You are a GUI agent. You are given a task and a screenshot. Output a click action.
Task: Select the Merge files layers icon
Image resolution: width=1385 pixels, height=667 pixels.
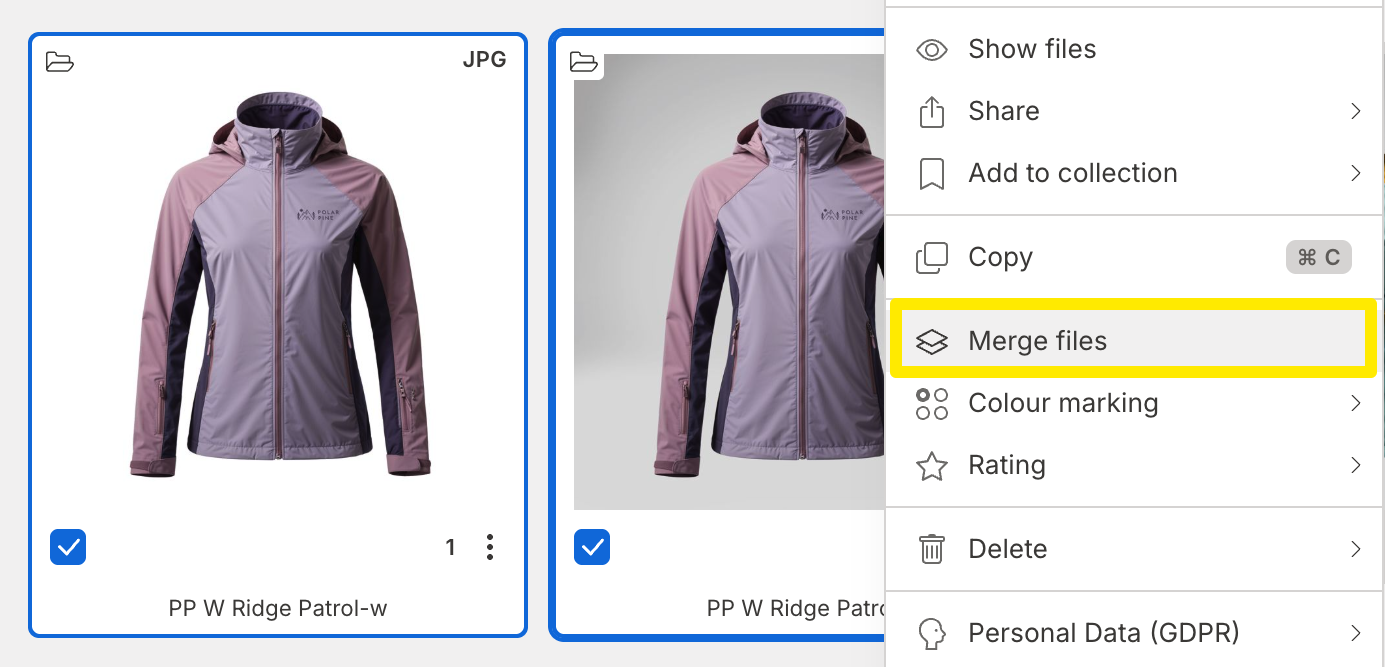point(931,340)
